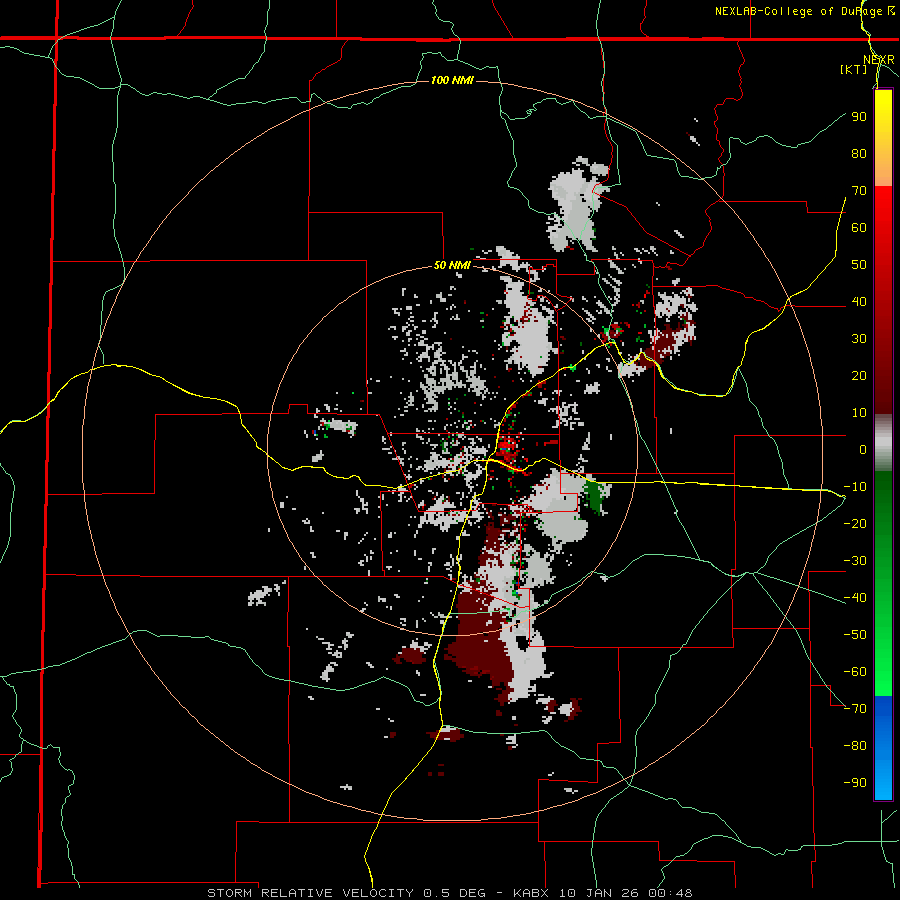Click the -50 knots scale label
900x900 pixels.
(x=855, y=635)
